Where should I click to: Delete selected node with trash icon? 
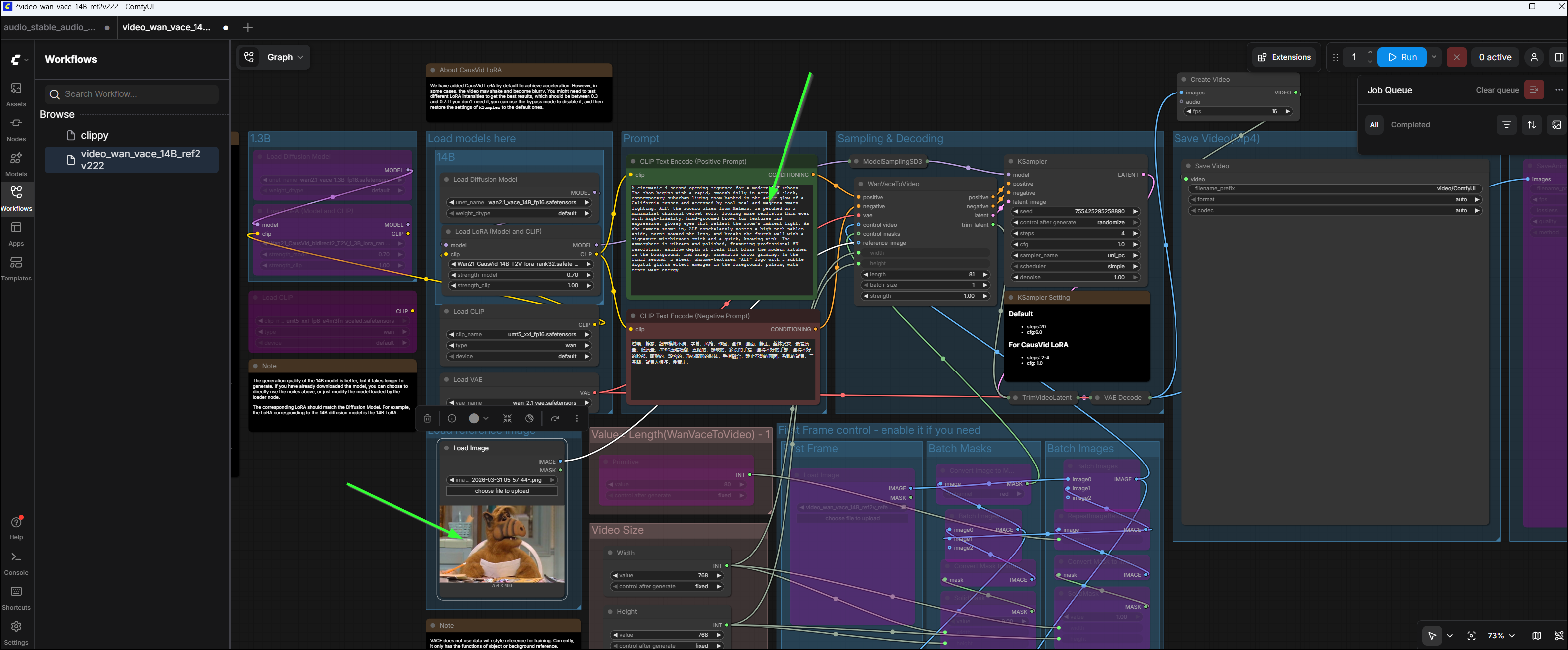click(x=427, y=418)
